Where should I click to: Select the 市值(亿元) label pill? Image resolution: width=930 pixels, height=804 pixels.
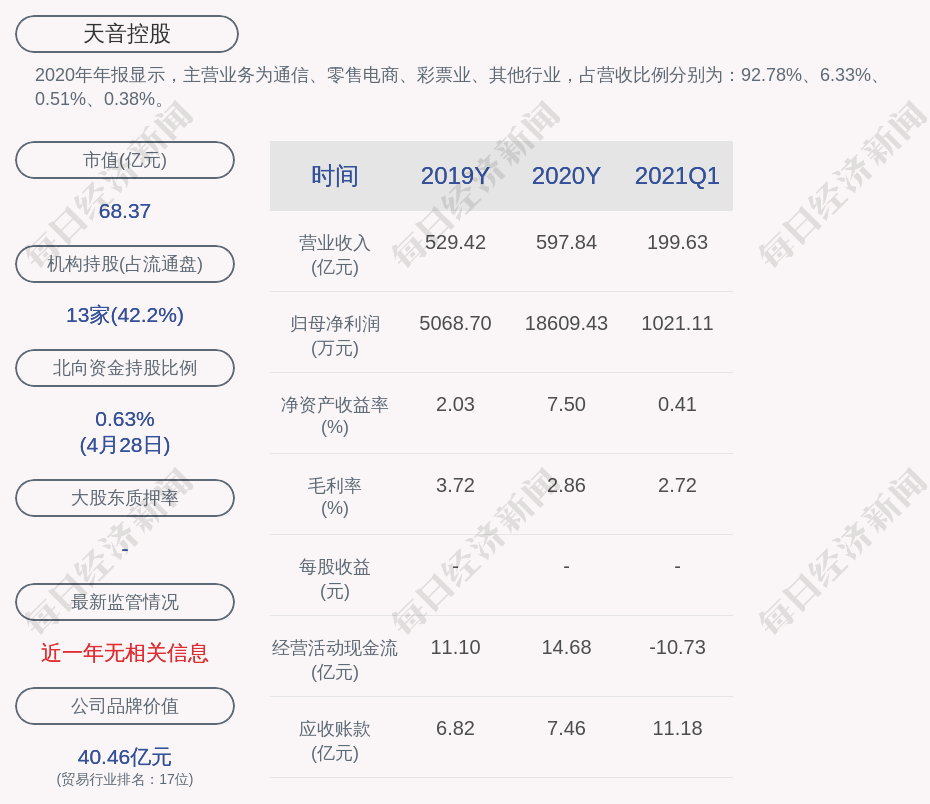tap(125, 160)
